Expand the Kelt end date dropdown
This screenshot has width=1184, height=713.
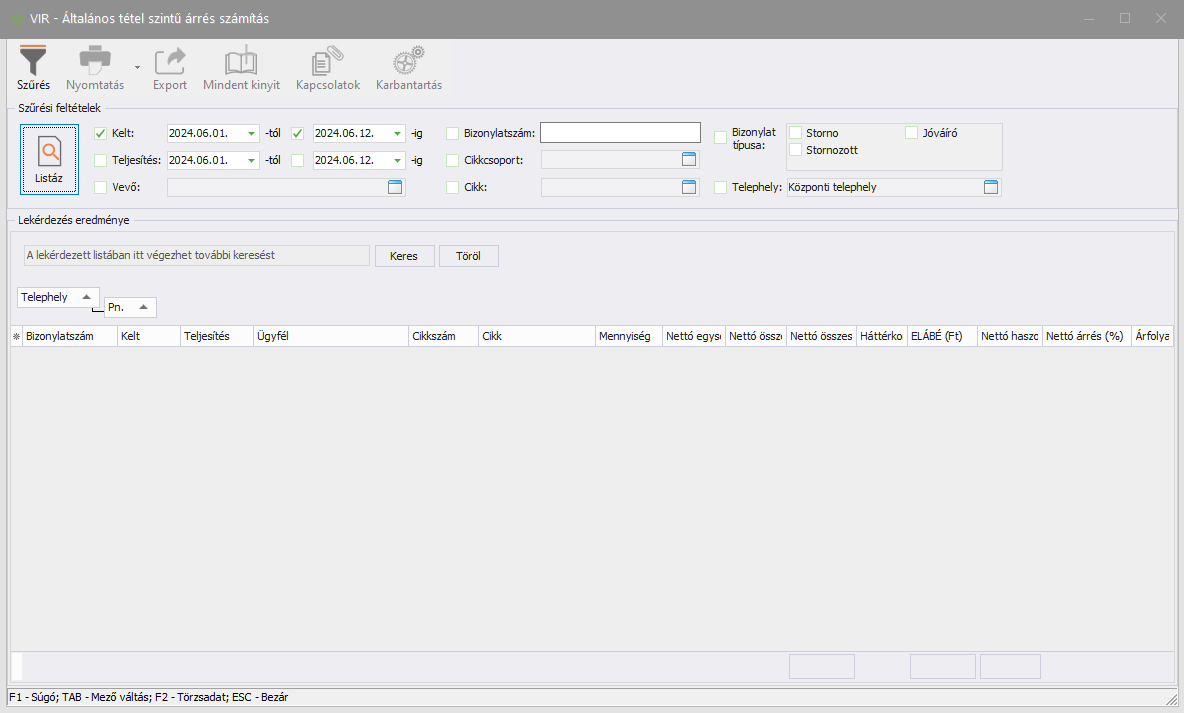397,133
